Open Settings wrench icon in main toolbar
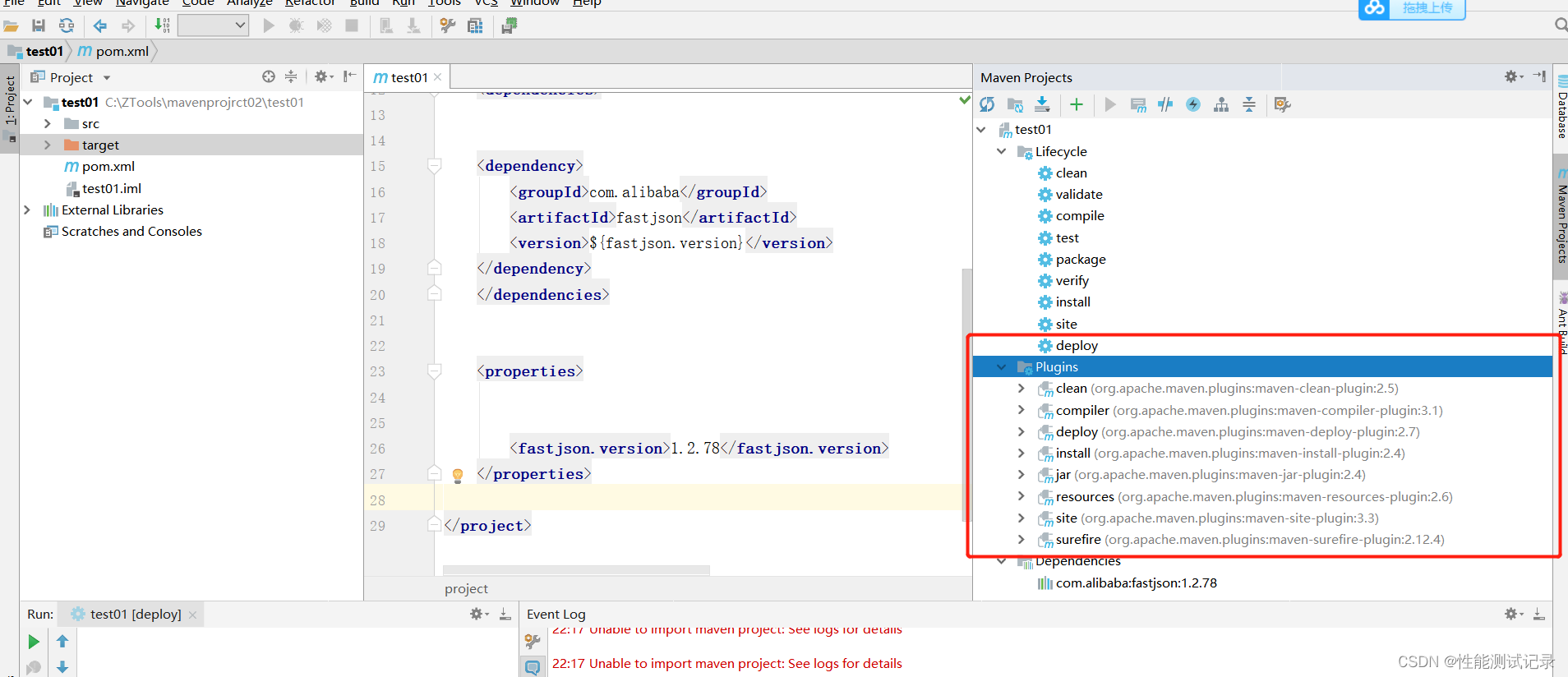The width and height of the screenshot is (1568, 677). [447, 25]
